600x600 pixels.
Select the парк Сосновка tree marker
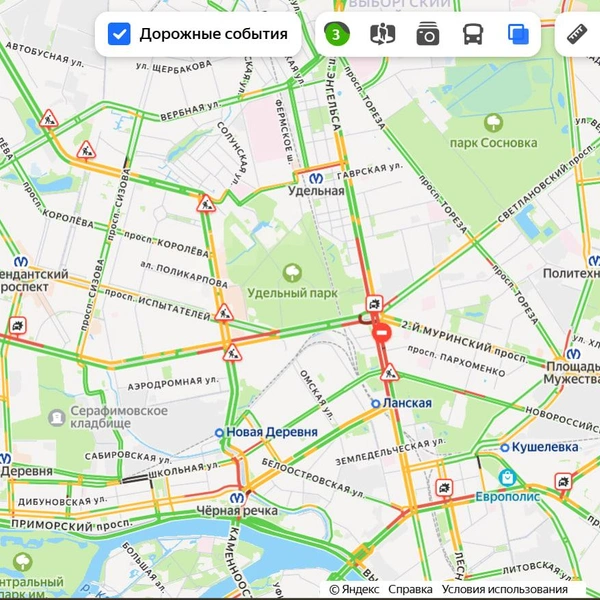493,122
